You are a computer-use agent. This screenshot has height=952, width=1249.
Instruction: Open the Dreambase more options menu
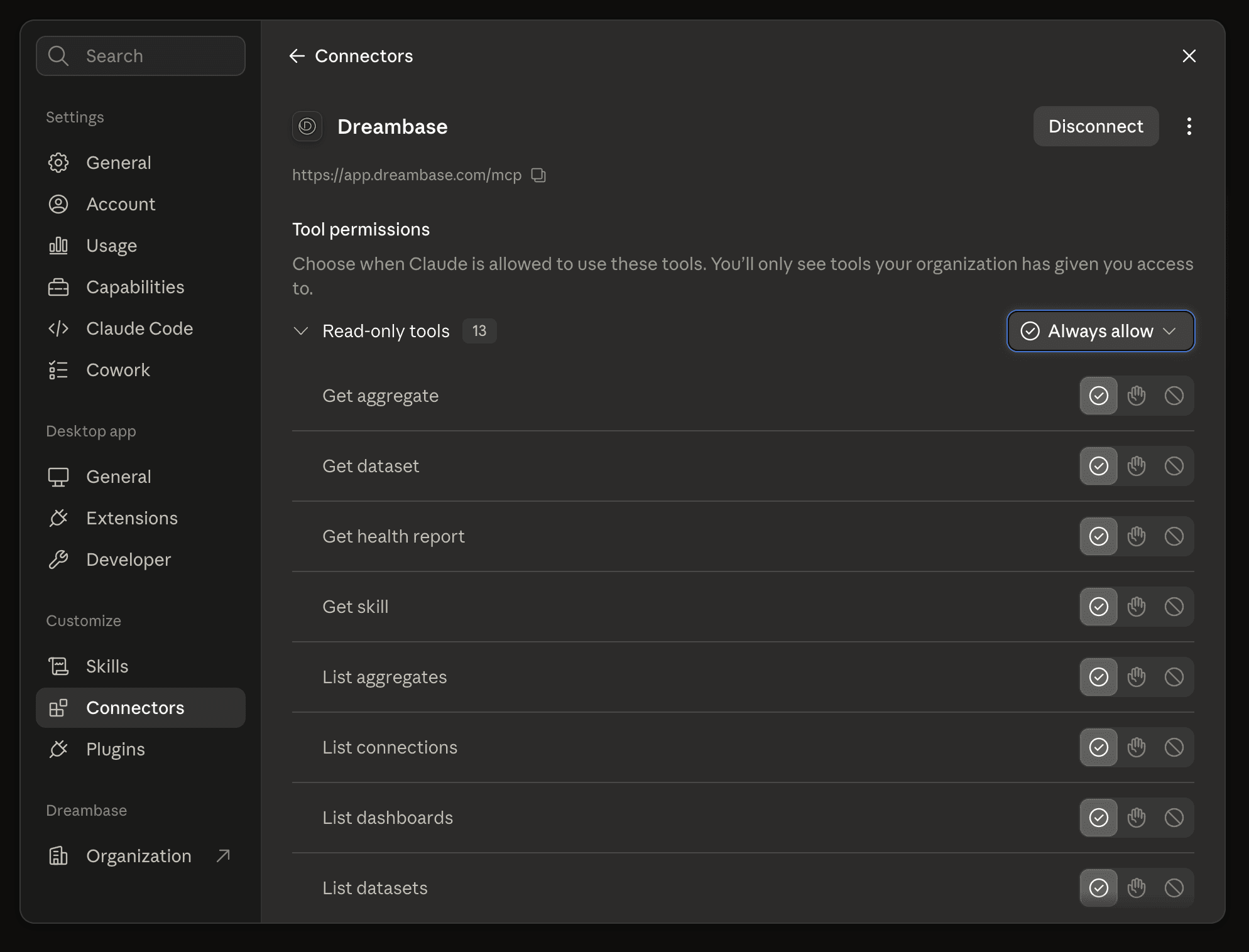pos(1189,126)
